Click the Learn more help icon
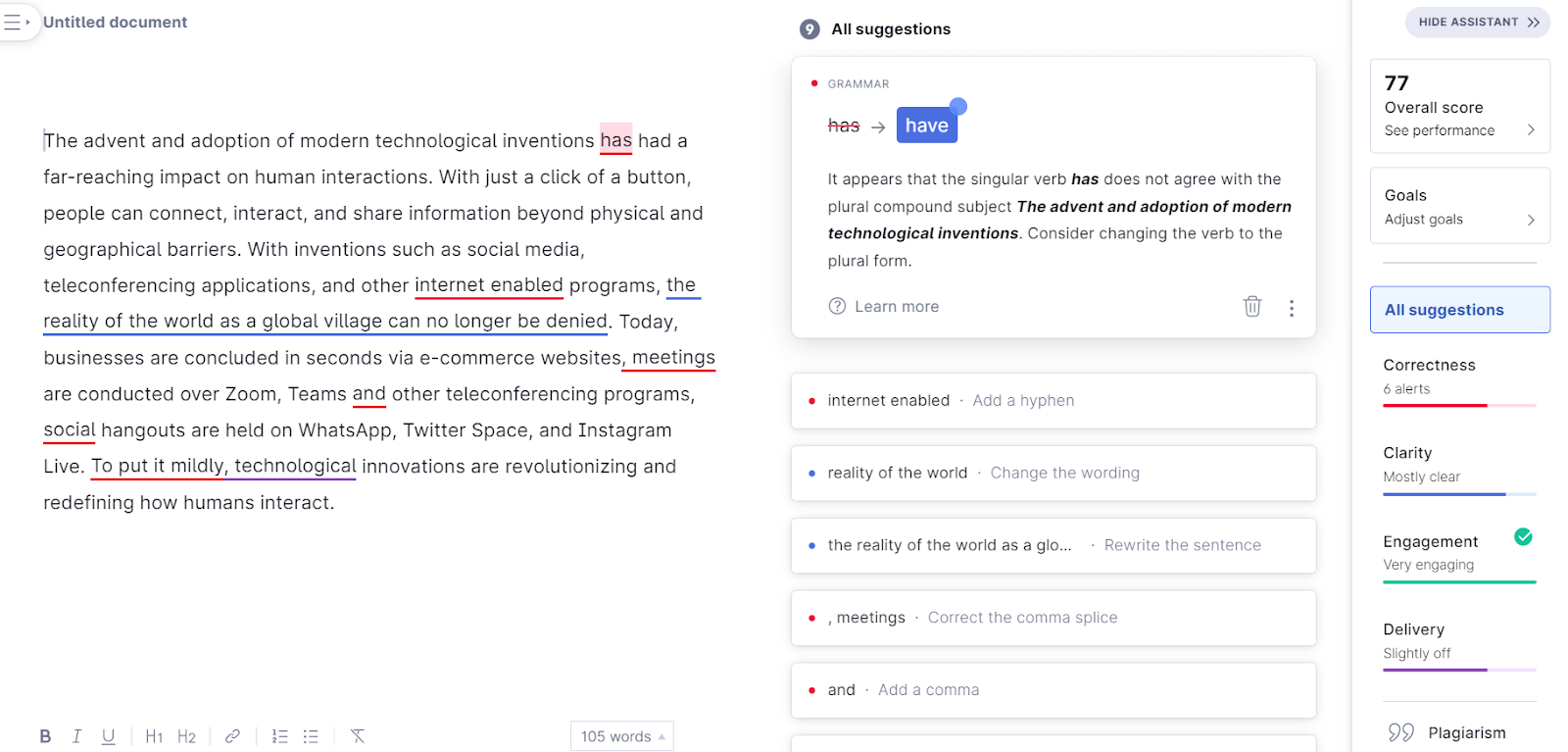This screenshot has height=752, width=1568. 837,306
